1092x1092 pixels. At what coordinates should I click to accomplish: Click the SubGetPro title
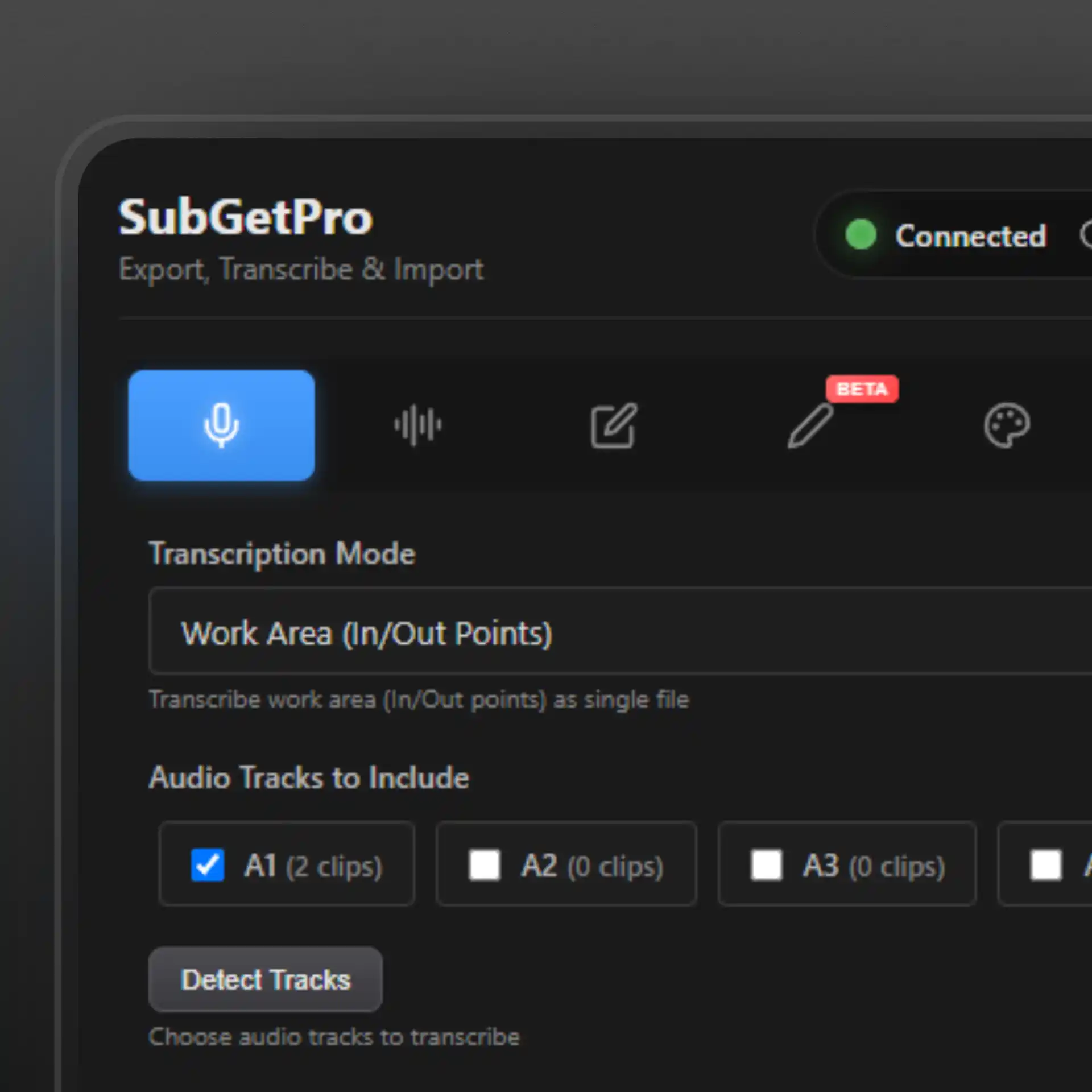point(246,217)
